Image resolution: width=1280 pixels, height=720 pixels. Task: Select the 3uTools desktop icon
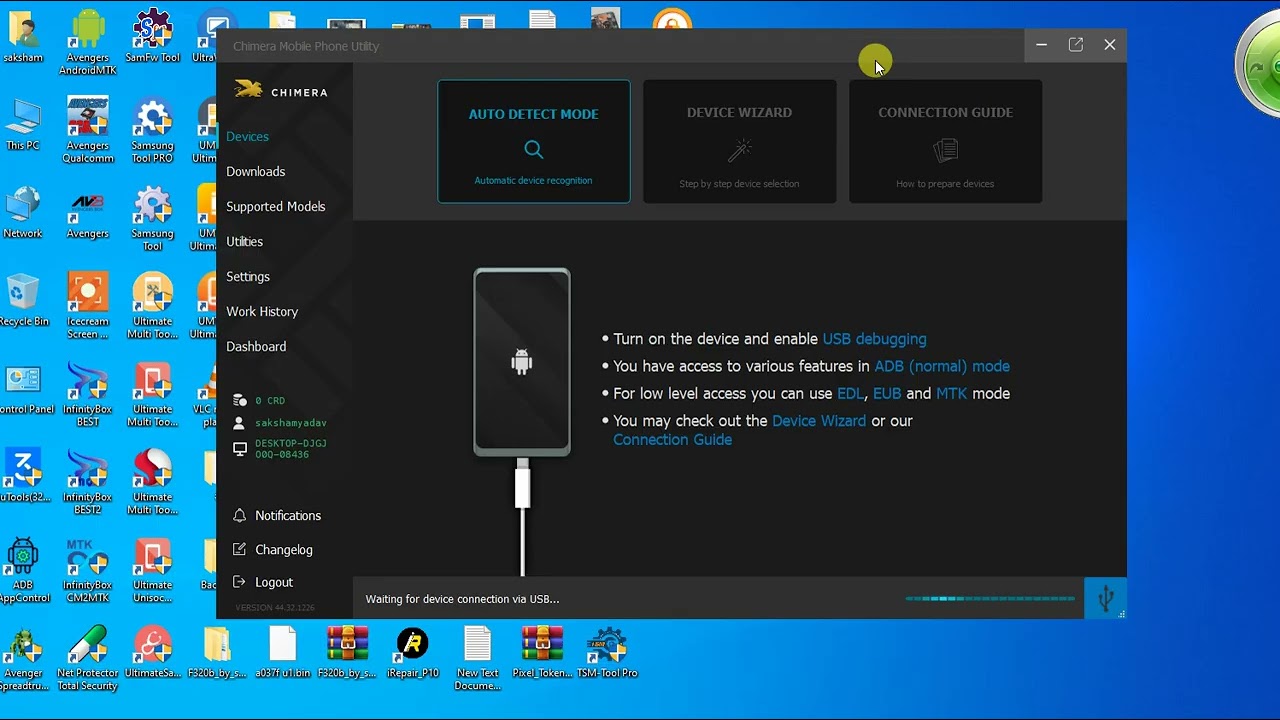tap(22, 477)
